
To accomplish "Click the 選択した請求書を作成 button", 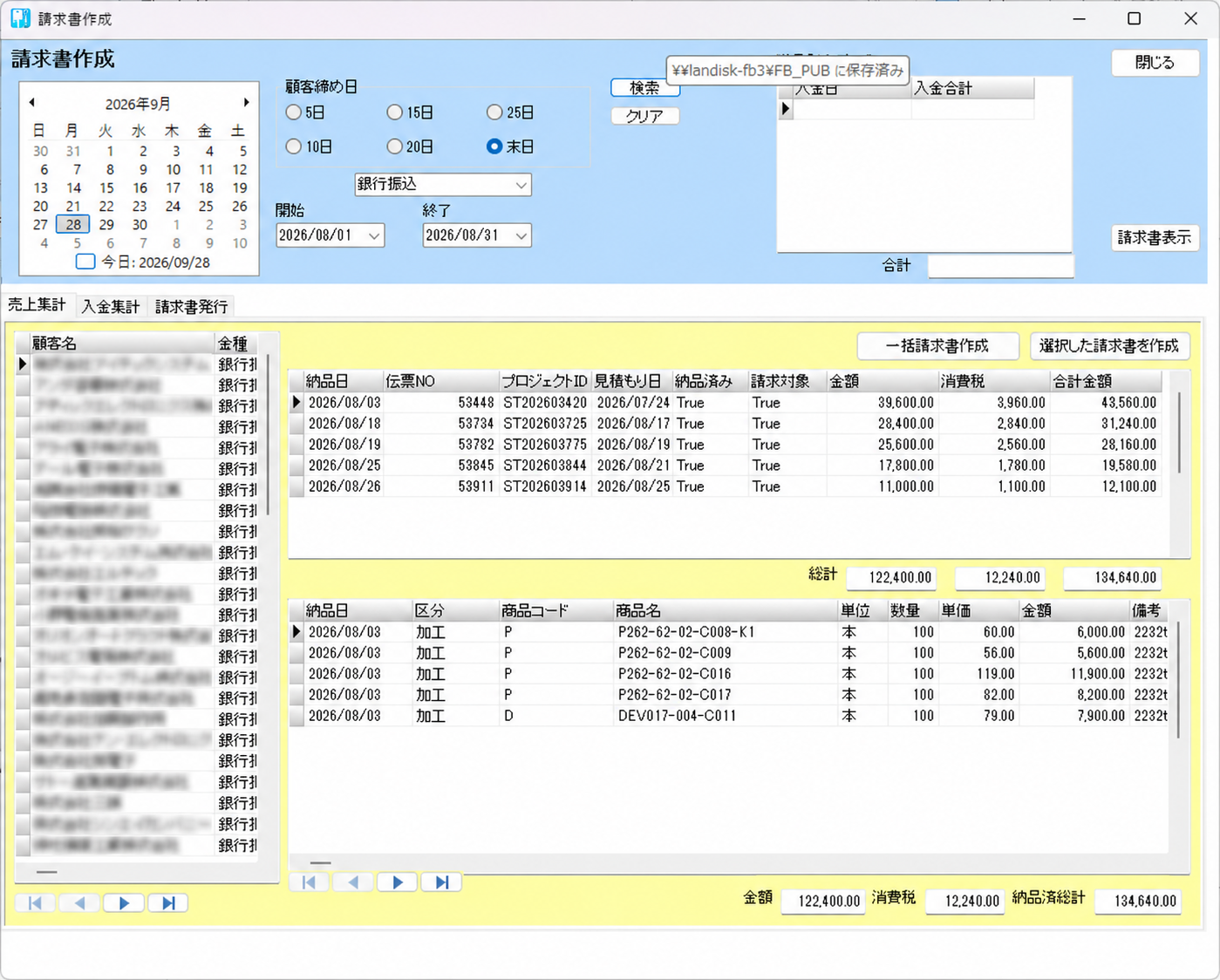I will pos(1109,346).
